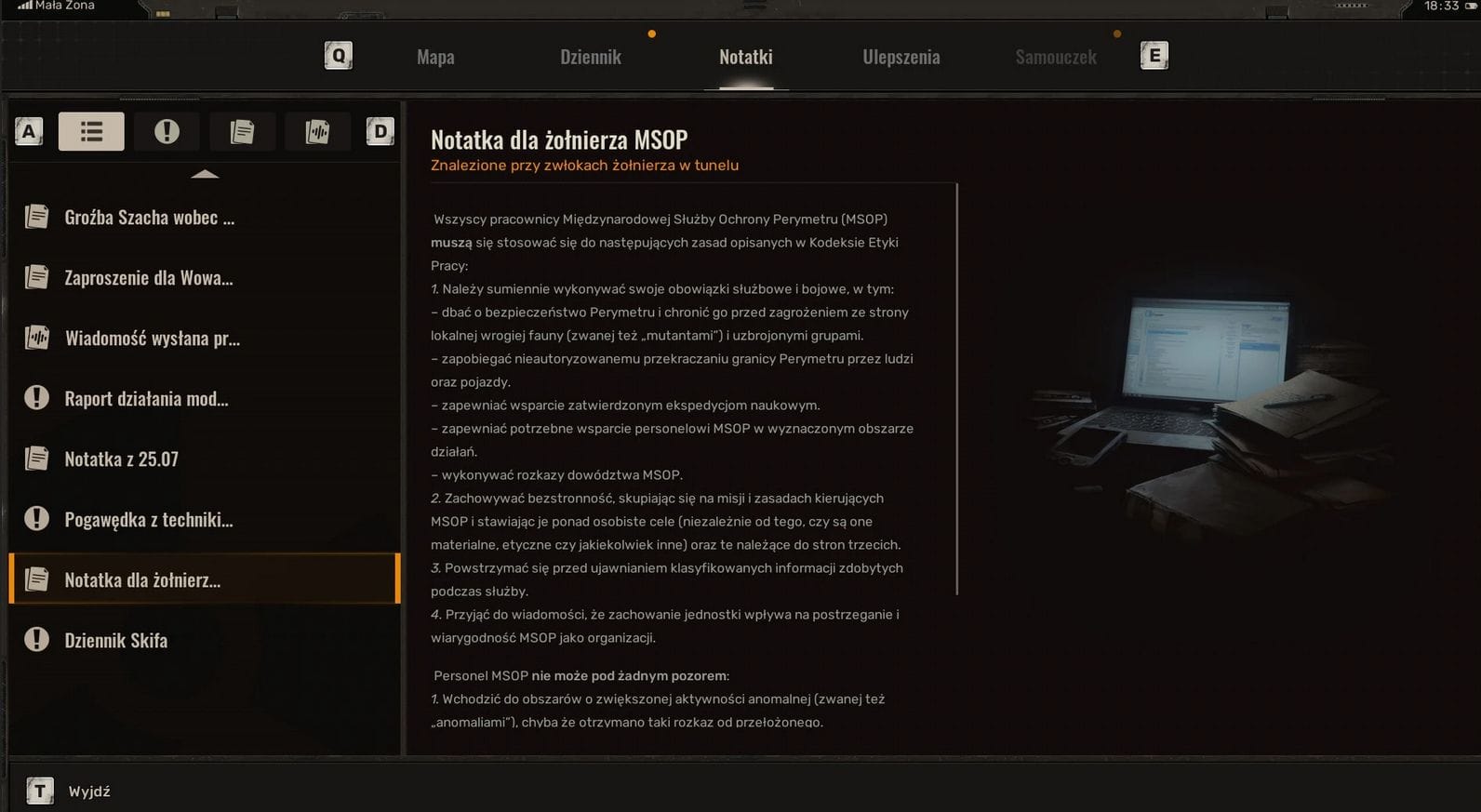
Task: Open the Dziennik Skifa entry
Action: [x=205, y=641]
